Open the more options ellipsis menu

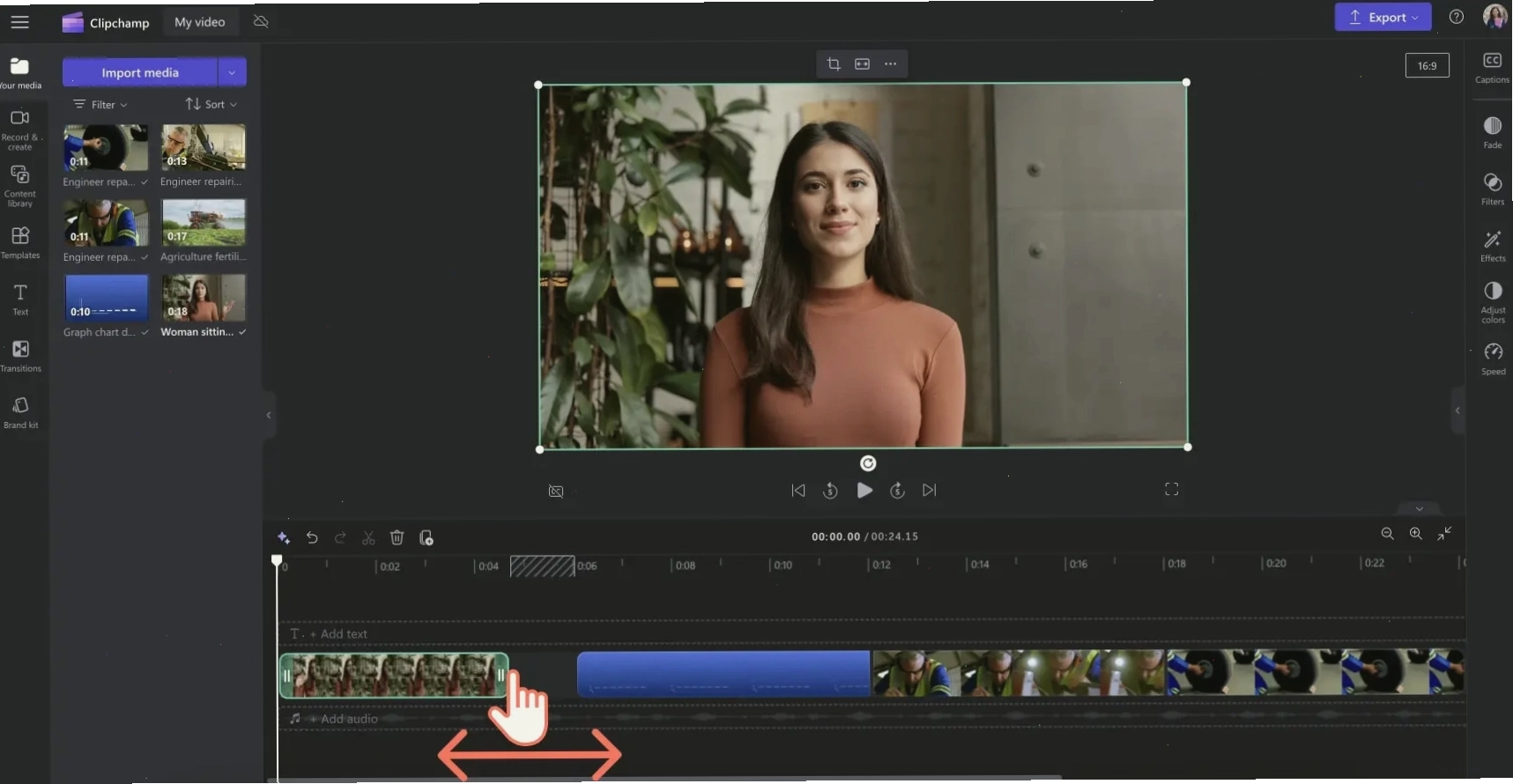coord(891,63)
